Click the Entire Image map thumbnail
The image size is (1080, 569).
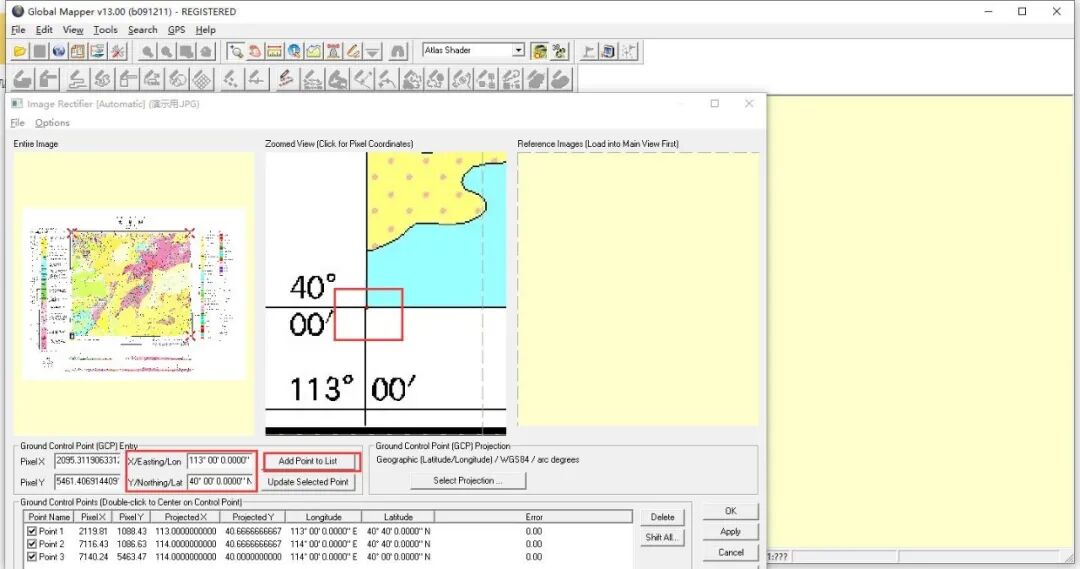pyautogui.click(x=134, y=294)
